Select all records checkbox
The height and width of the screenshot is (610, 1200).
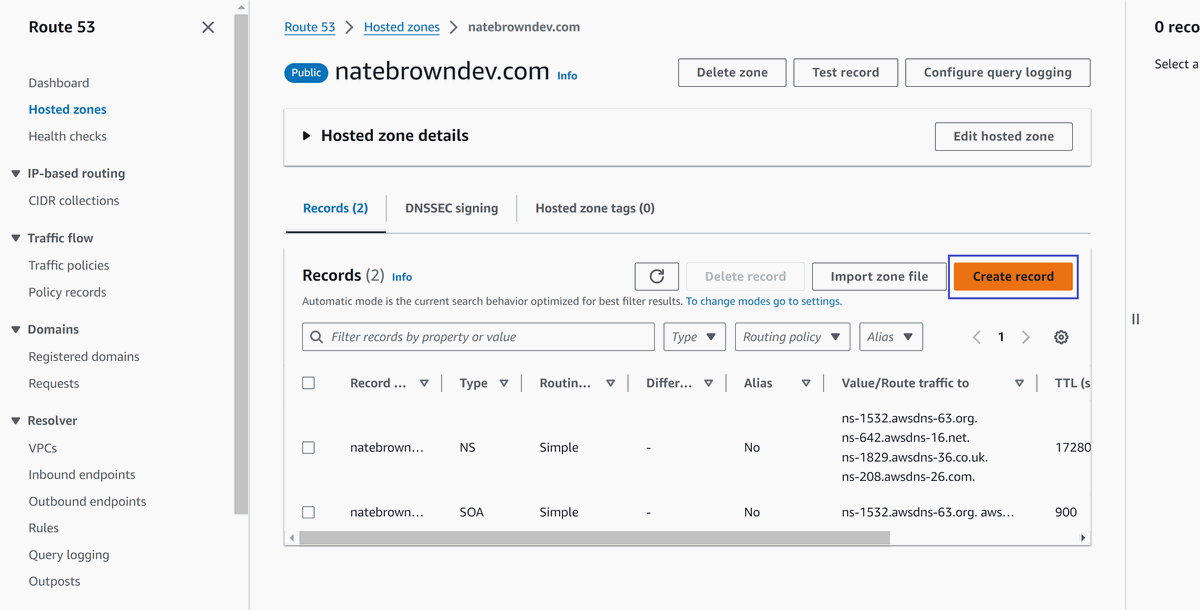click(x=308, y=383)
